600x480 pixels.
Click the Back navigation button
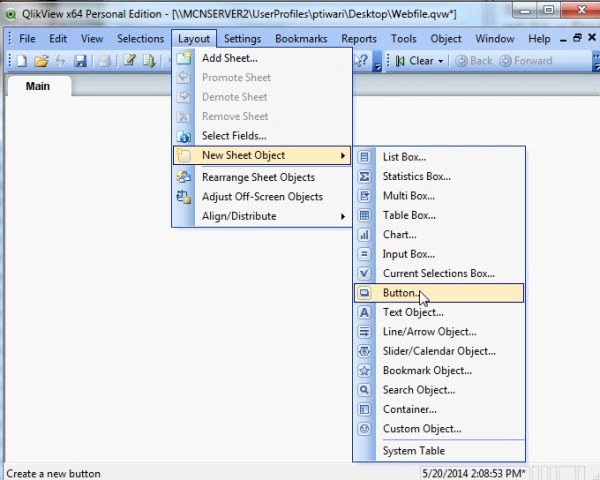tap(473, 61)
